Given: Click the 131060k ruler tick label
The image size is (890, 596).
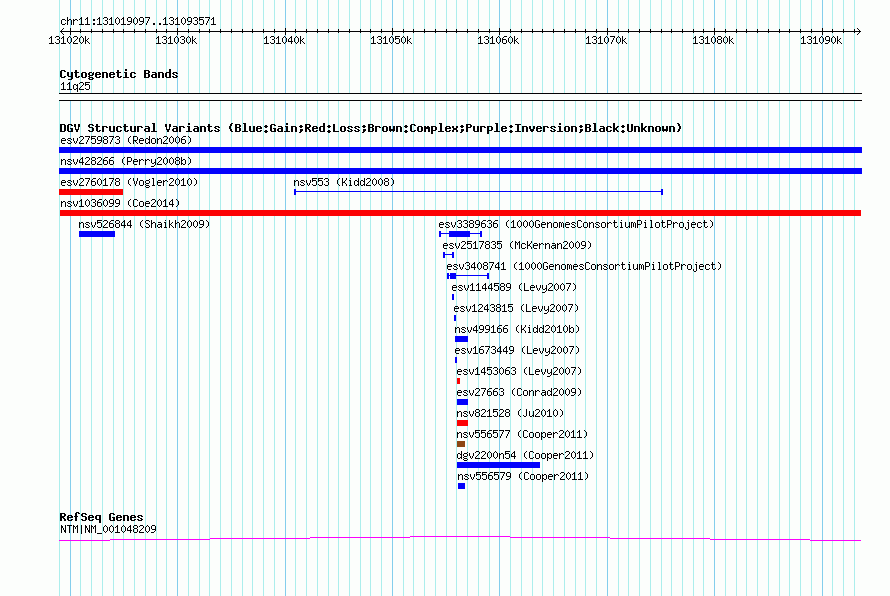Looking at the screenshot, I should [498, 40].
